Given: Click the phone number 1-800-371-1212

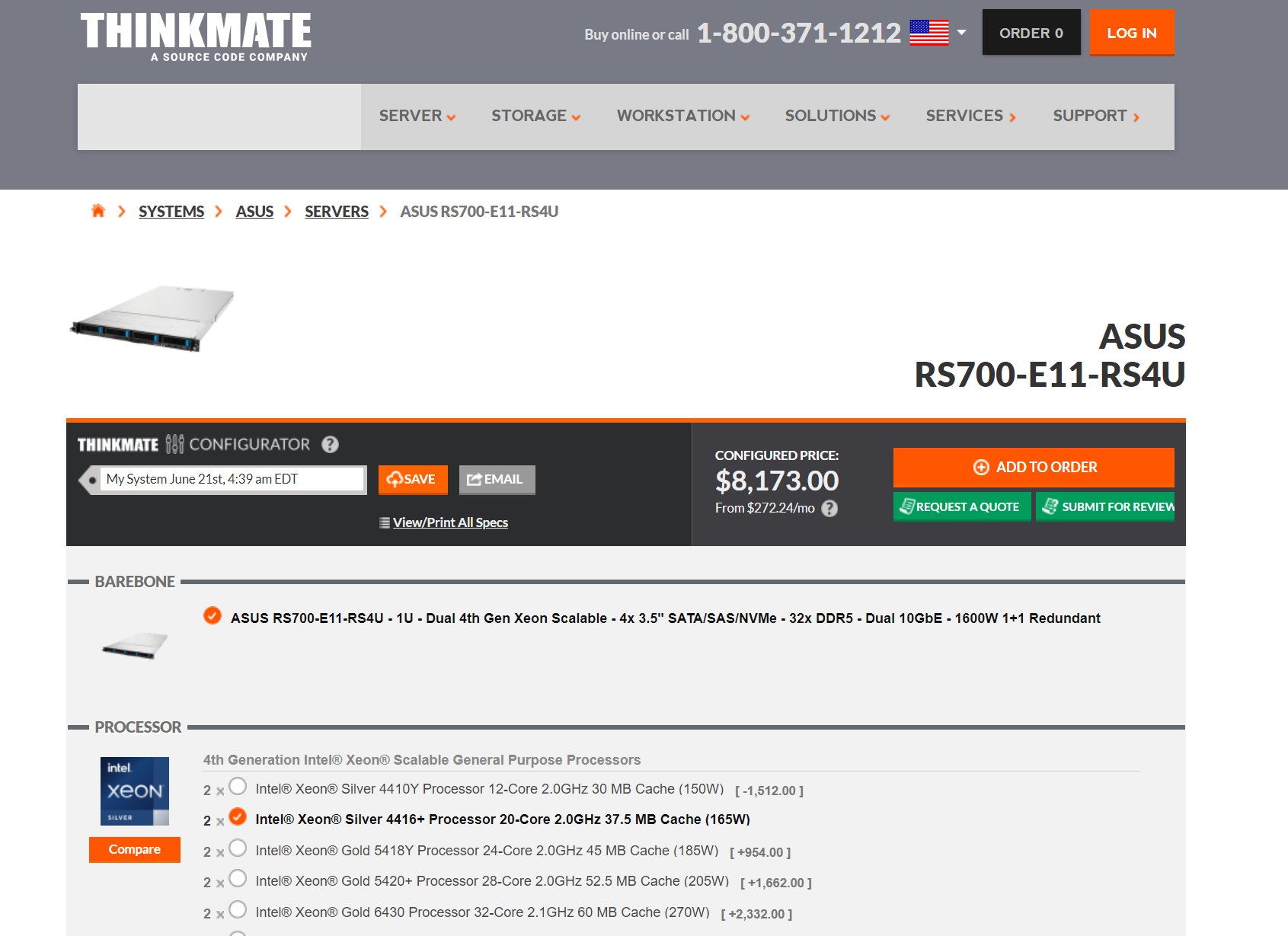Looking at the screenshot, I should [x=799, y=33].
